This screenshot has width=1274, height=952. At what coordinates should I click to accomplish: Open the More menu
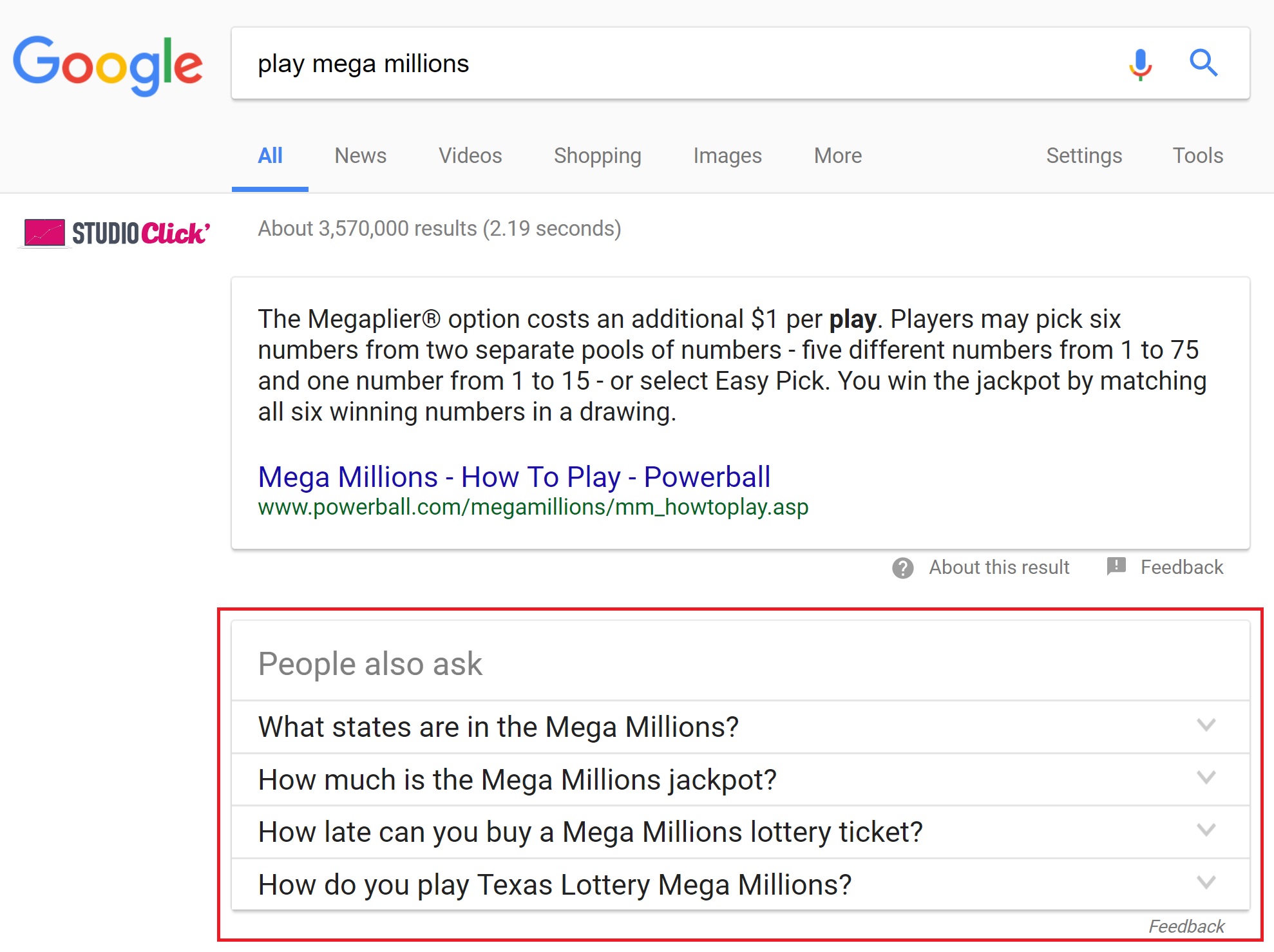click(837, 156)
